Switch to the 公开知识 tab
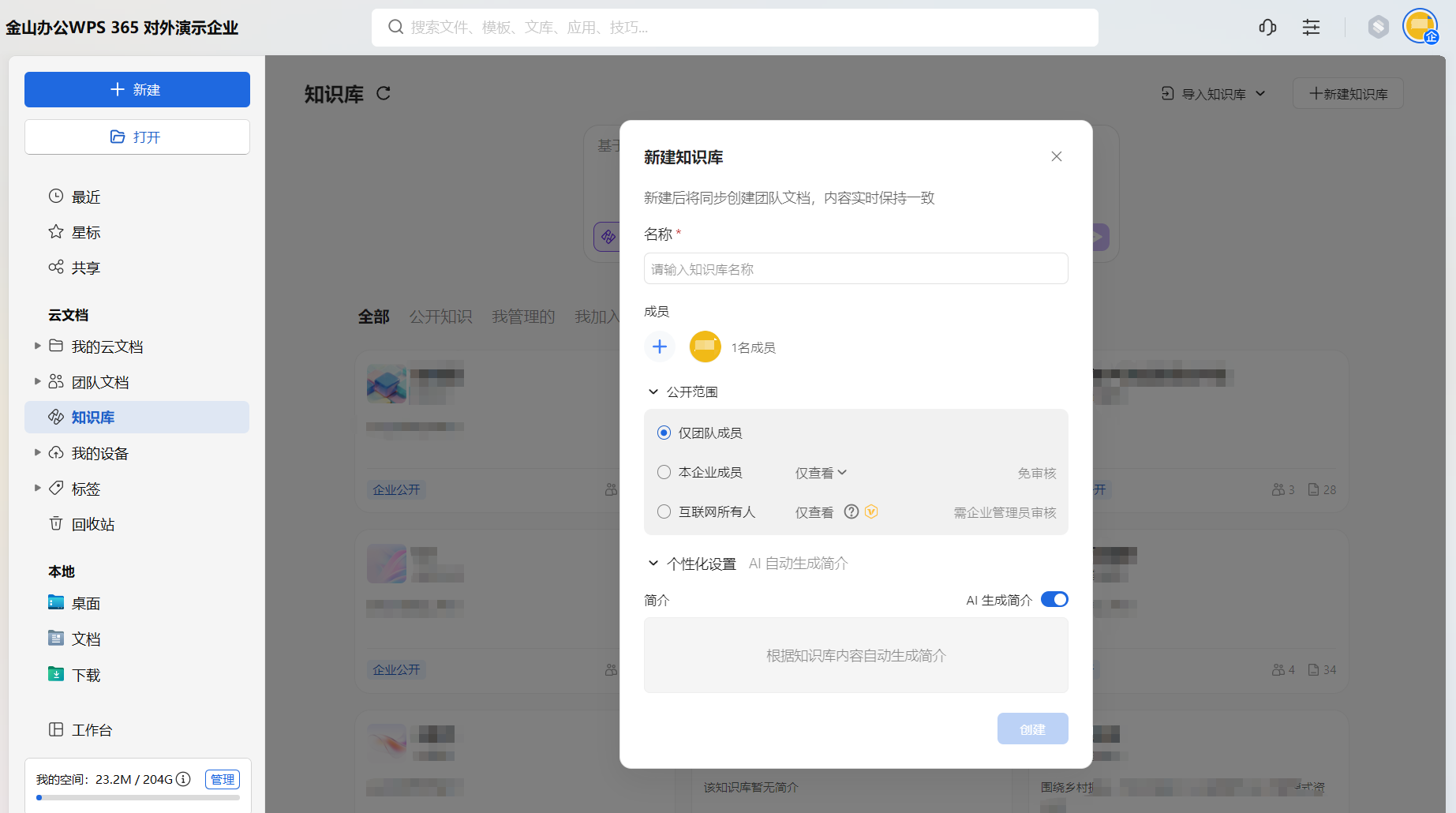The width and height of the screenshot is (1456, 813). (440, 317)
